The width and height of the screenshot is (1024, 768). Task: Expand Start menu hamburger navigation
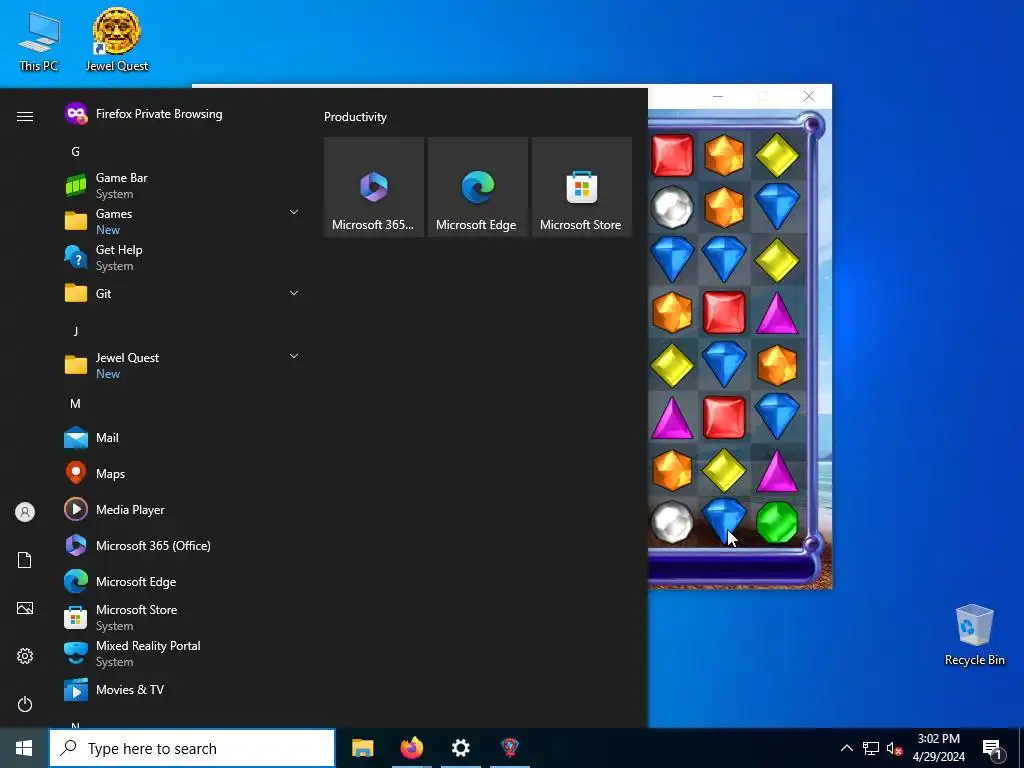tap(25, 116)
